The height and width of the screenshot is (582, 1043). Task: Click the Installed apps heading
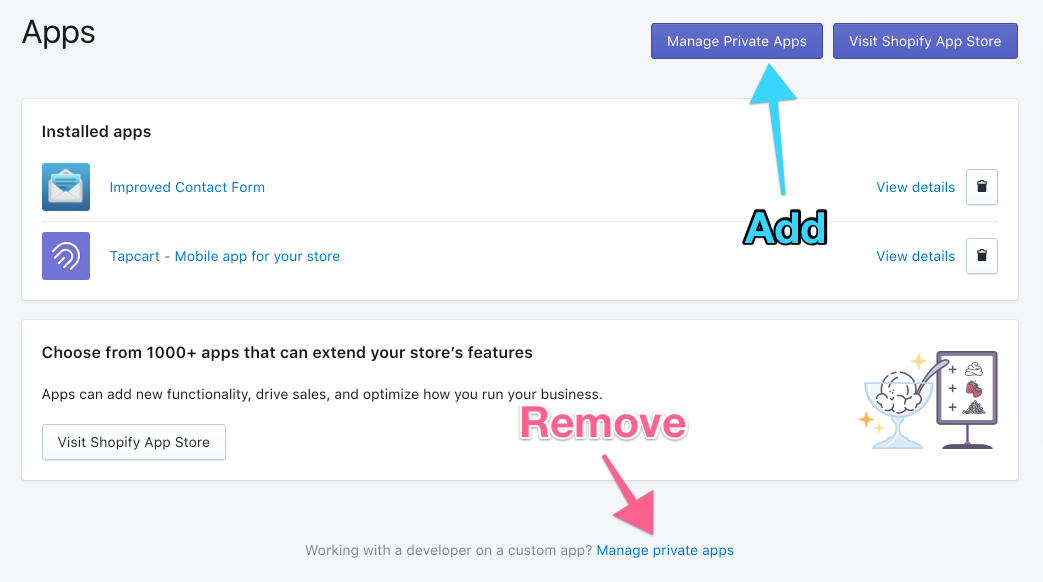(x=96, y=131)
